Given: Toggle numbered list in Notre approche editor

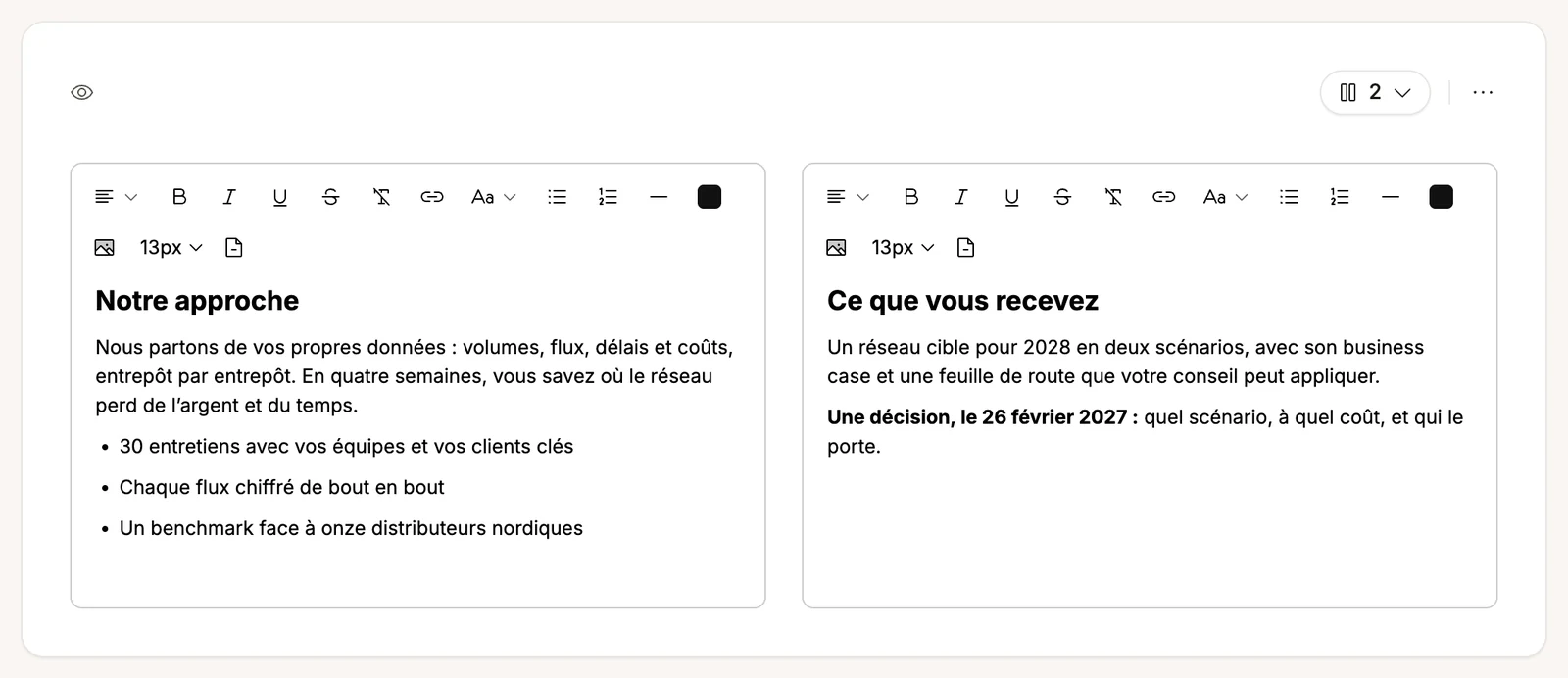Looking at the screenshot, I should pyautogui.click(x=608, y=197).
